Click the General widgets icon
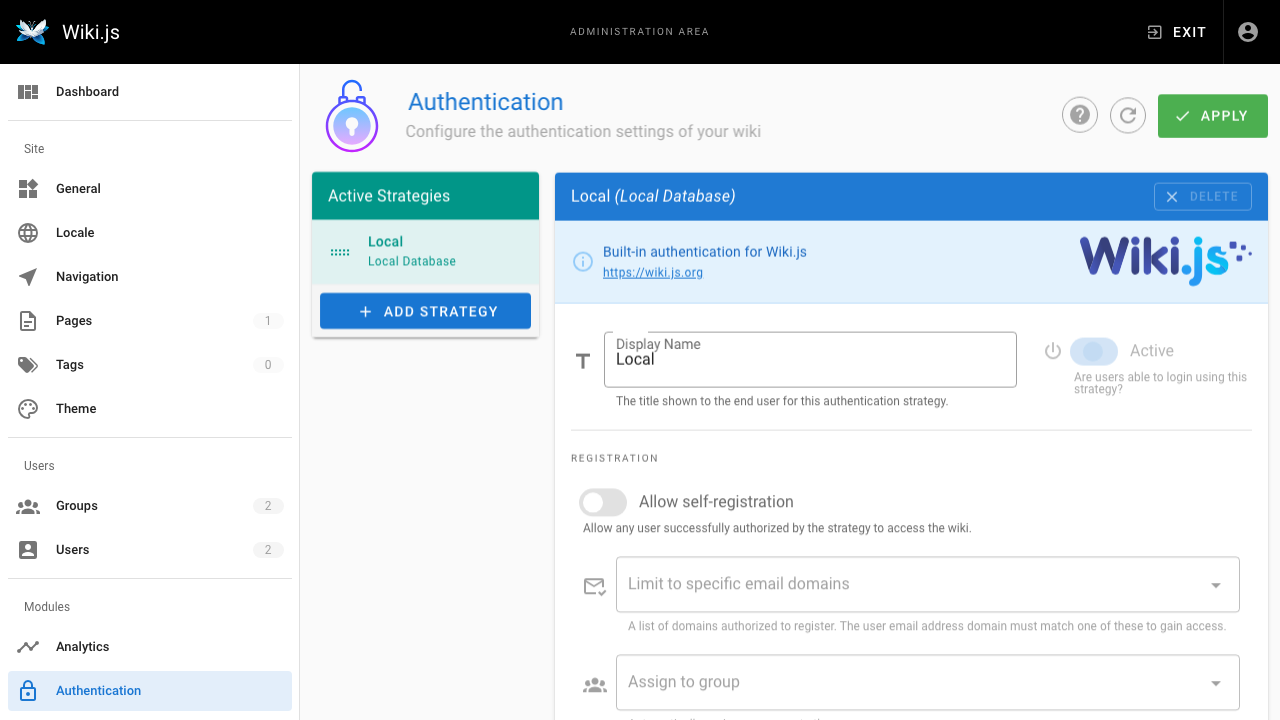Viewport: 1280px width, 720px height. click(28, 189)
